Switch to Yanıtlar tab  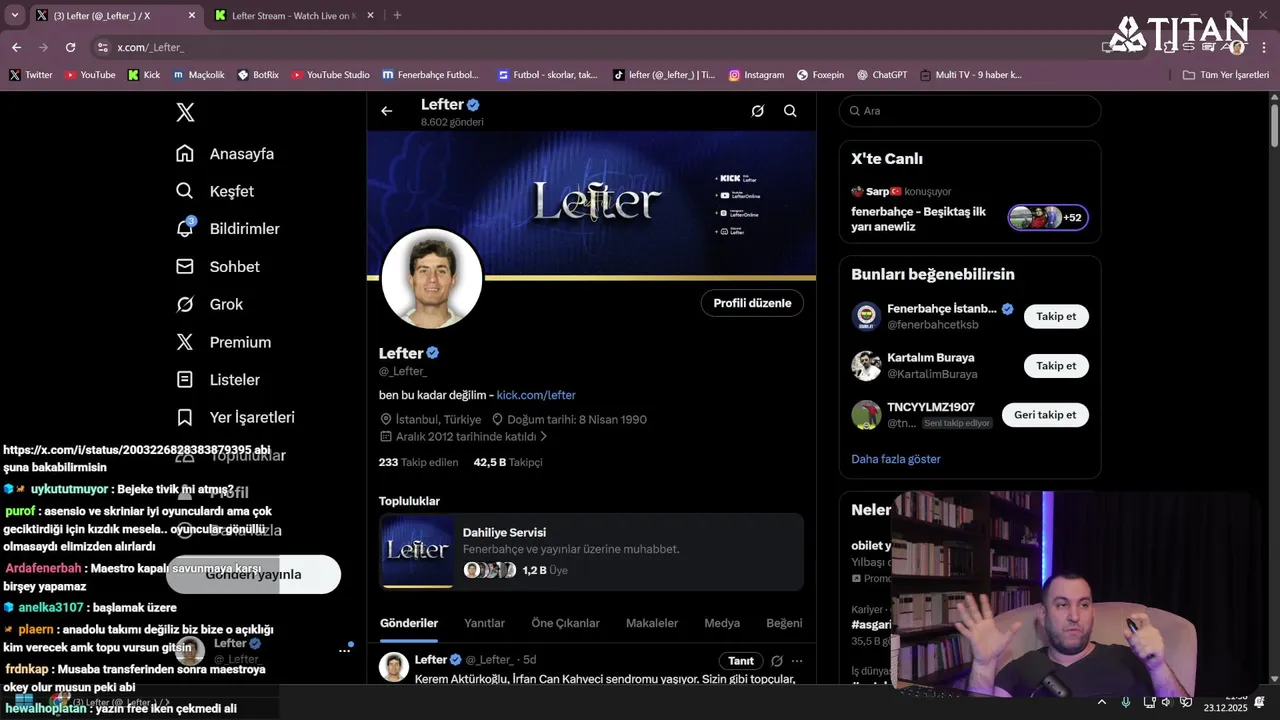pos(484,623)
